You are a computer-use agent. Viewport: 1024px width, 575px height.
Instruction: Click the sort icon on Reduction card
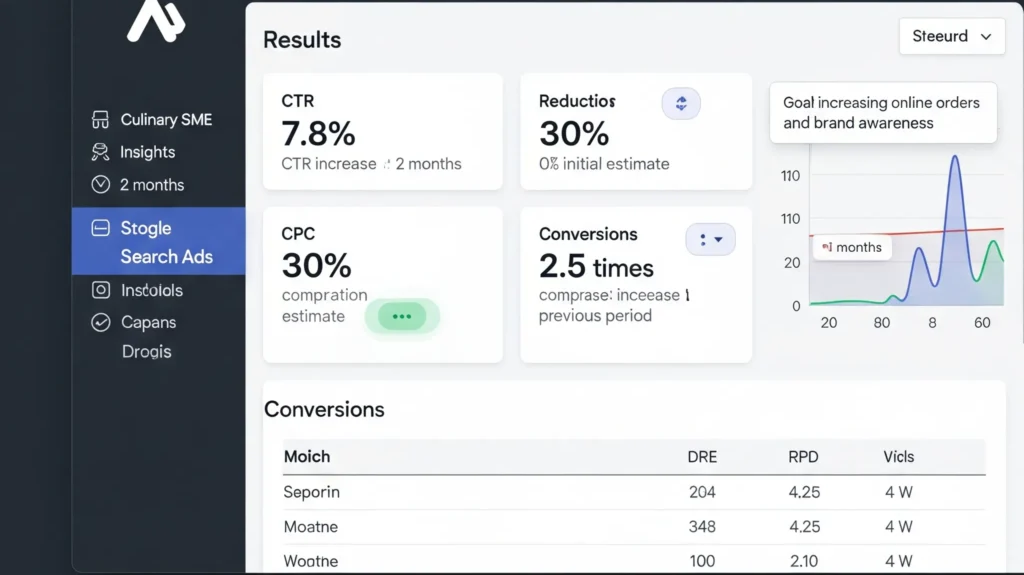tap(681, 103)
